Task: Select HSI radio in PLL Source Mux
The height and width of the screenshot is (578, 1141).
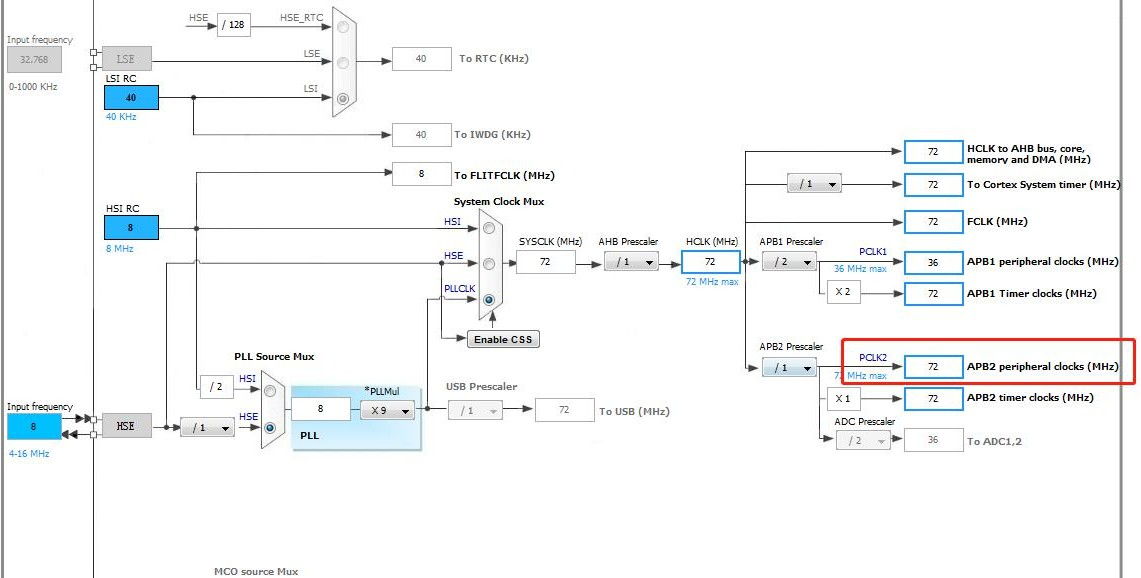Action: [270, 391]
